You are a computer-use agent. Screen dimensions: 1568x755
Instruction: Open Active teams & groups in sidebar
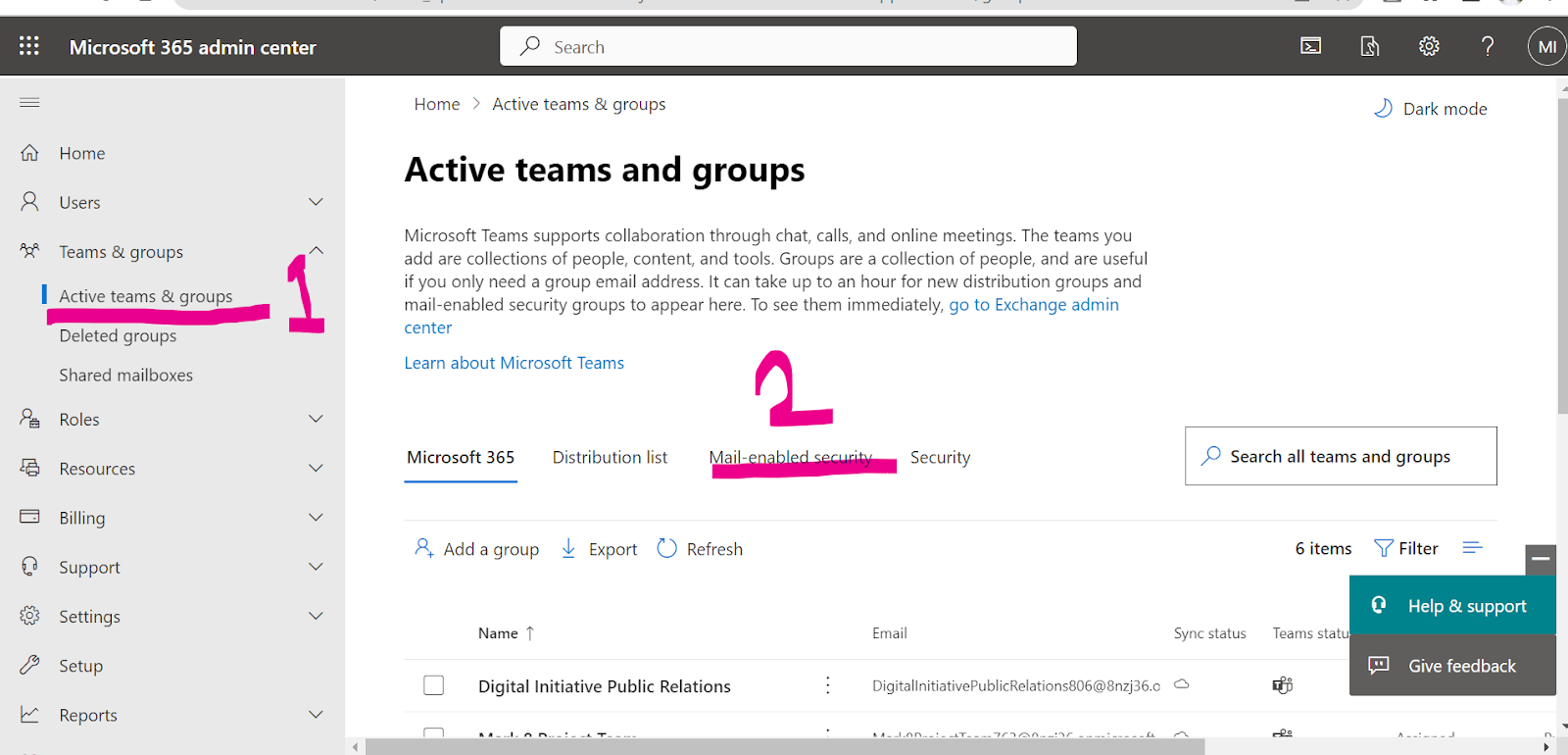pos(146,296)
